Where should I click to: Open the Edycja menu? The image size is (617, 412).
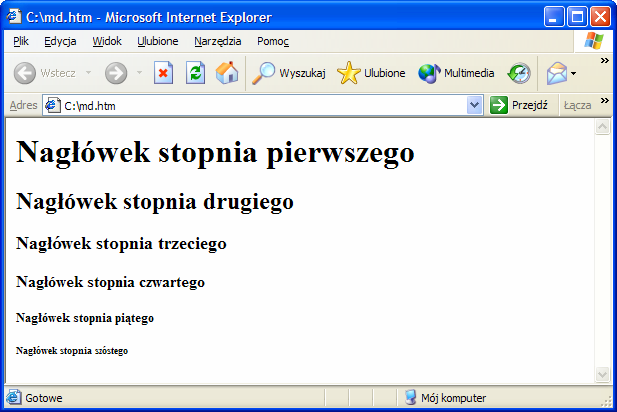[x=60, y=41]
